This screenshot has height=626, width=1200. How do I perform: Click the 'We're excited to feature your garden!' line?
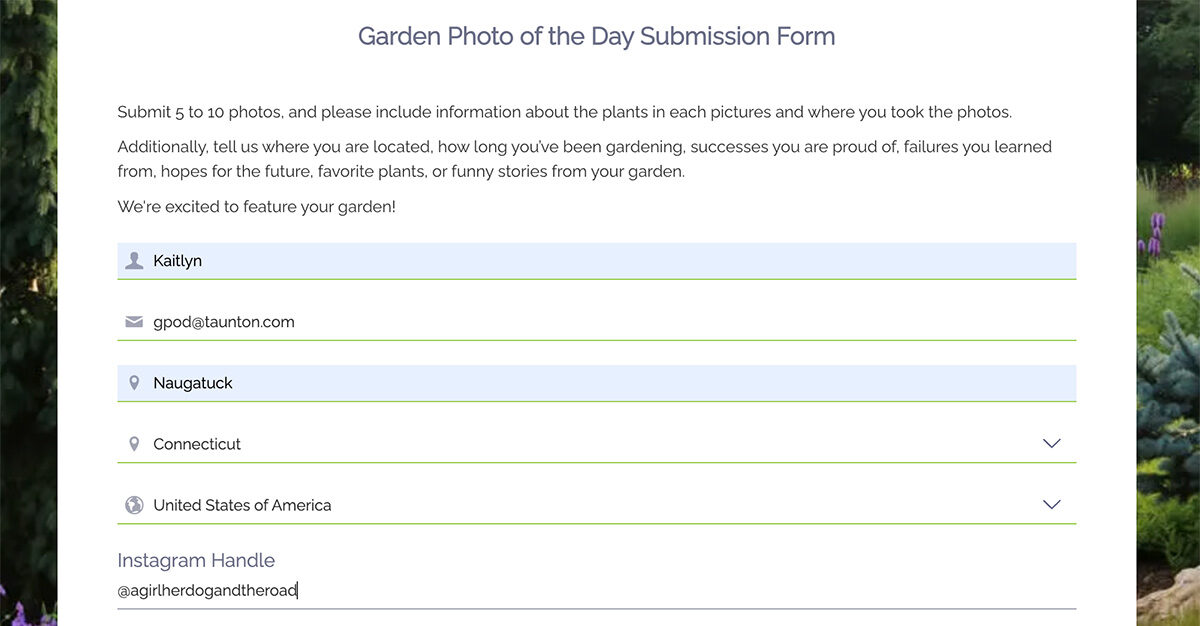coord(256,207)
